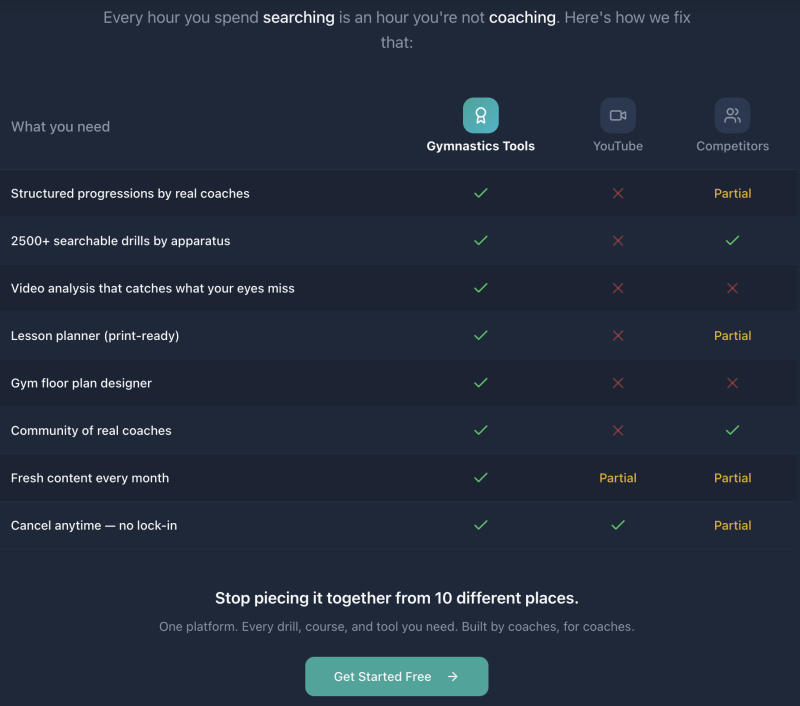Click YouTube checkmark for cancel anytime
This screenshot has width=800, height=706.
(x=618, y=525)
